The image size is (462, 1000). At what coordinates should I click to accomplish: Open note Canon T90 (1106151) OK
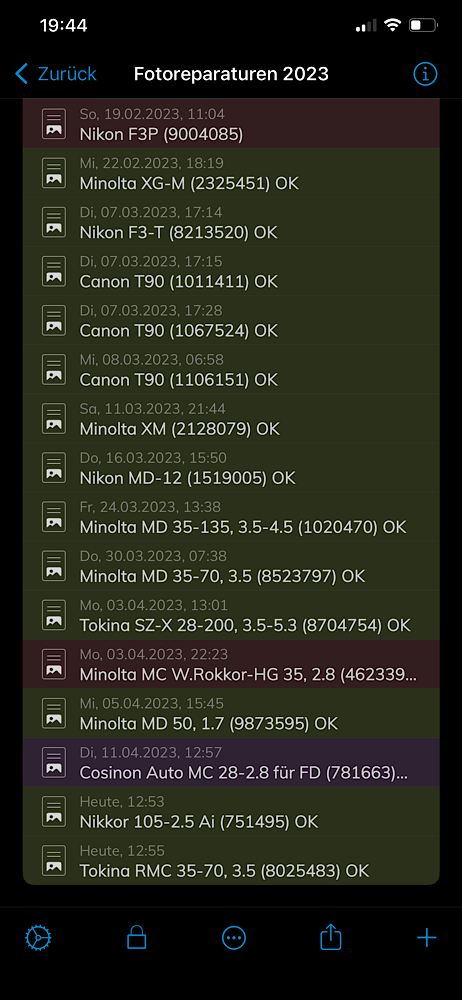click(231, 369)
